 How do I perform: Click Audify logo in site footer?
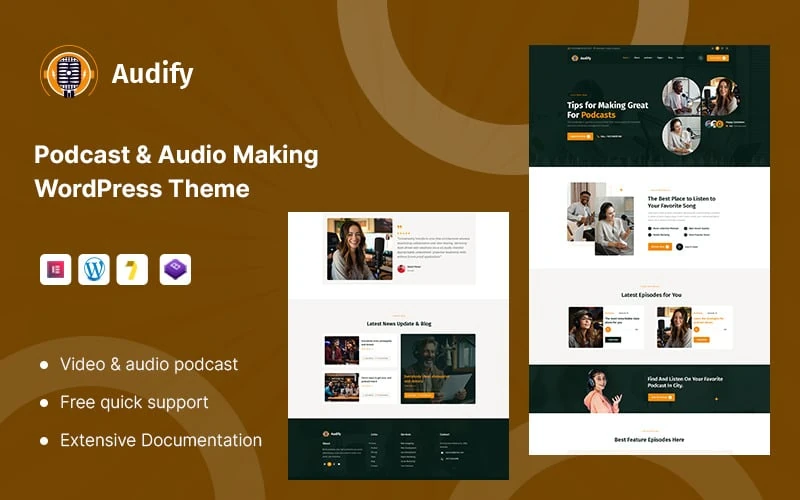tap(332, 434)
